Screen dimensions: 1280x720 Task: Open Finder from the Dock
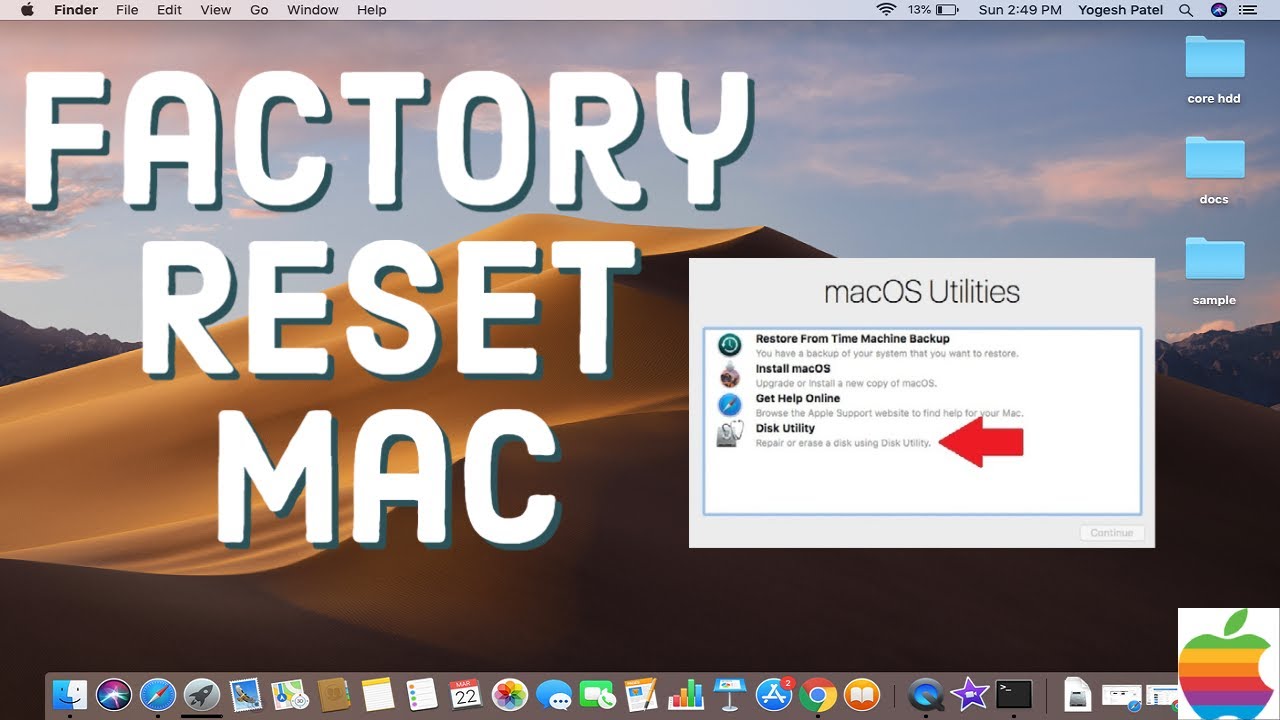coord(71,694)
